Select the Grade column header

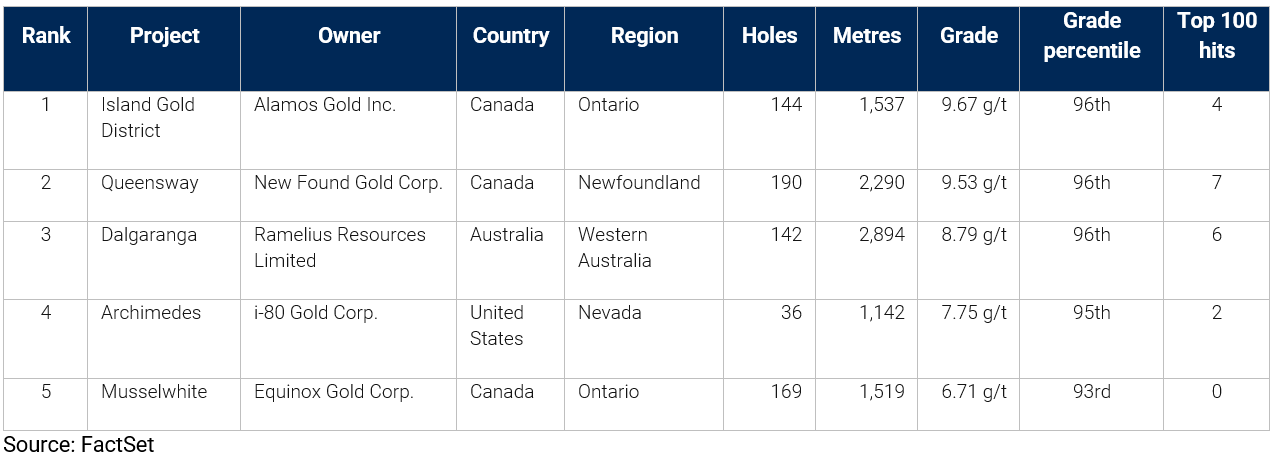969,36
